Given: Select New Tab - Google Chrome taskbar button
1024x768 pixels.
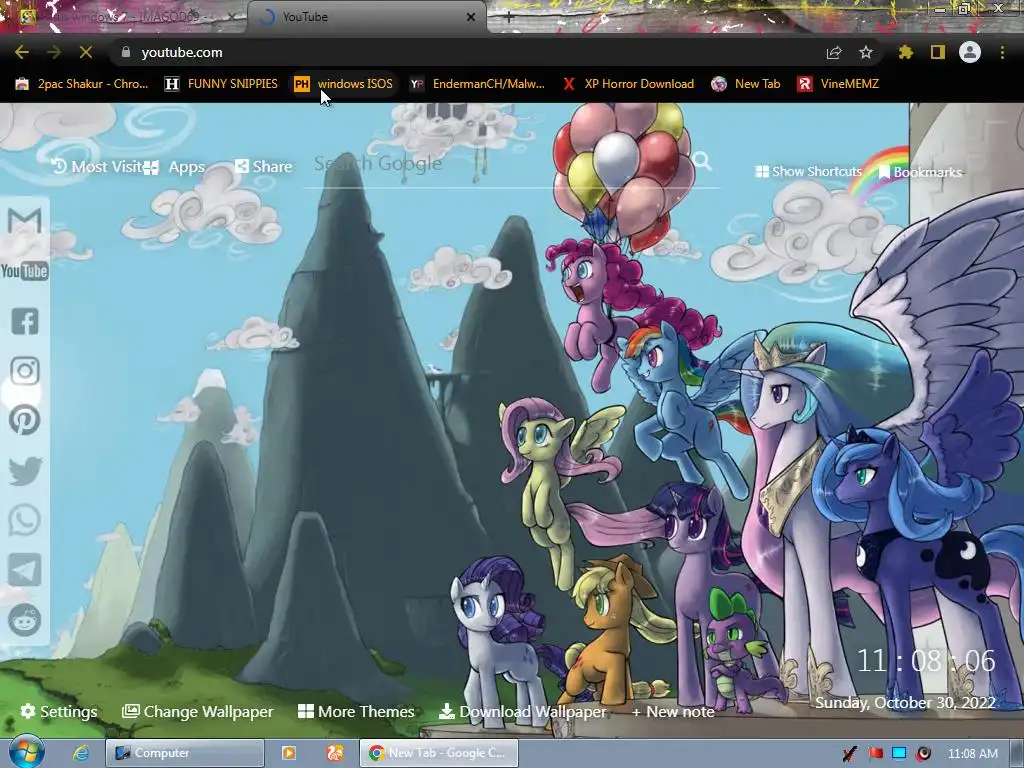Looking at the screenshot, I should (439, 753).
